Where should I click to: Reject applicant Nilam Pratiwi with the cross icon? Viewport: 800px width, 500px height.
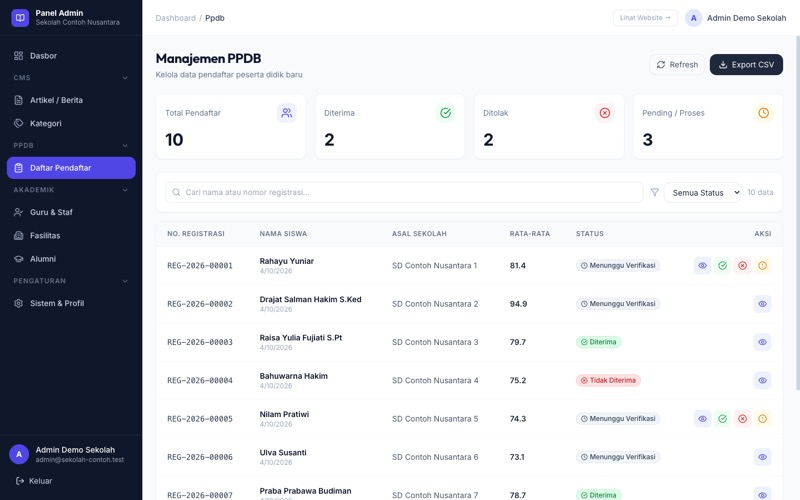point(742,419)
